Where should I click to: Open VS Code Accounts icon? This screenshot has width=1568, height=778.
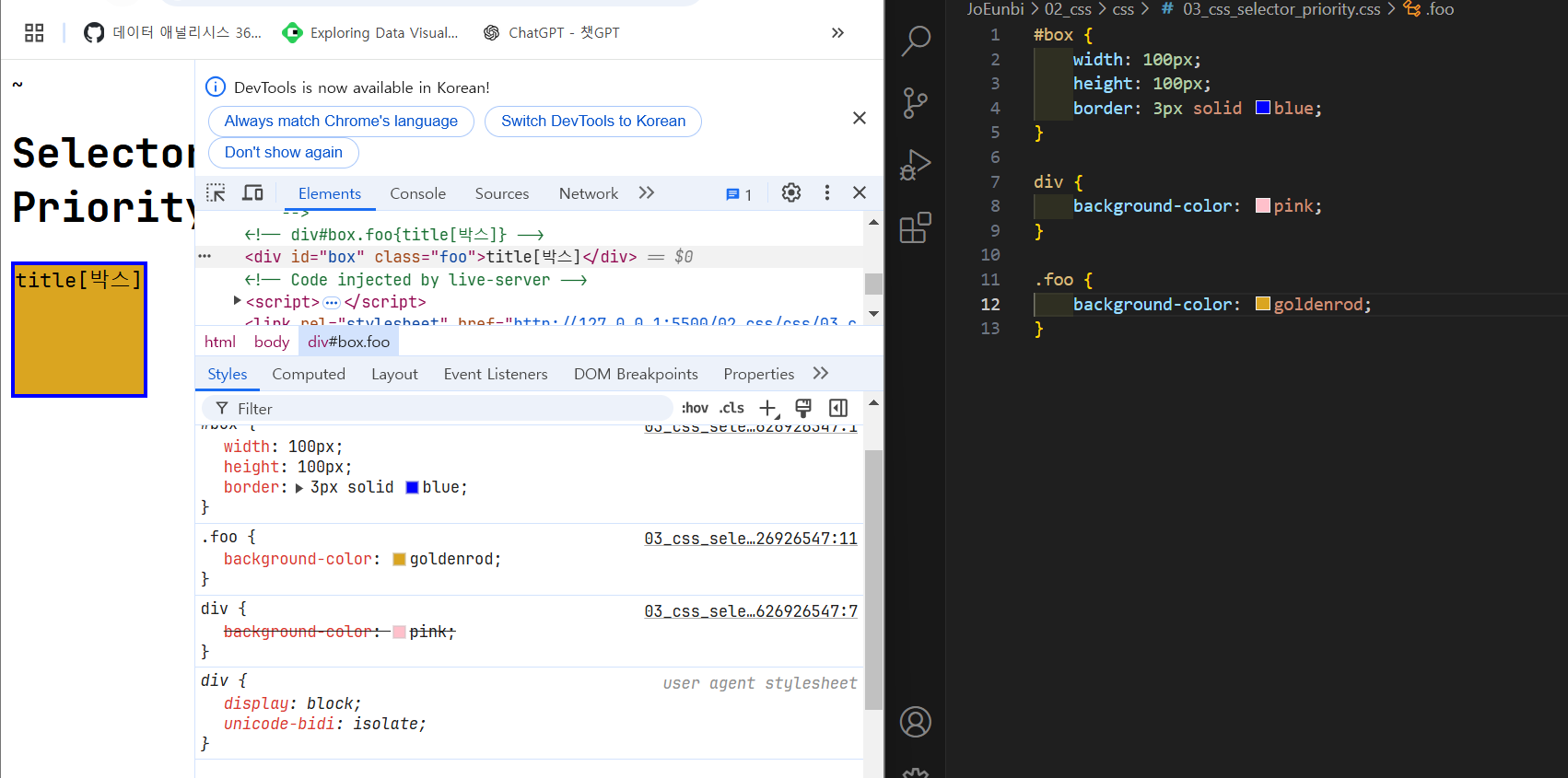tap(915, 722)
